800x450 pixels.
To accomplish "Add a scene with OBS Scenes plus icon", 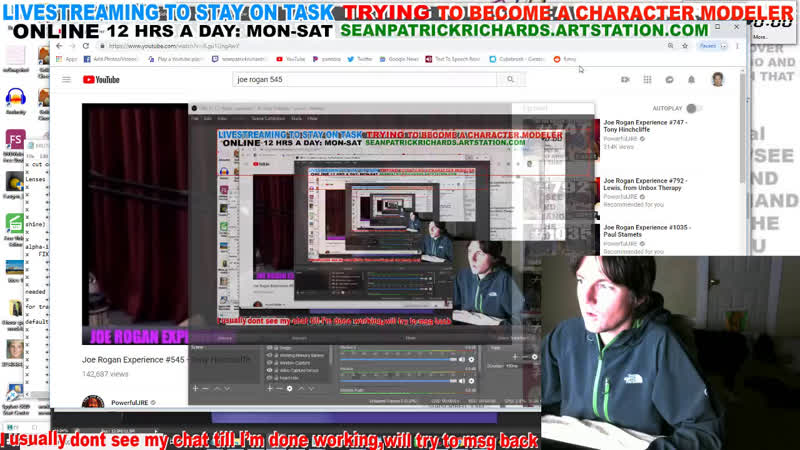I will (195, 389).
